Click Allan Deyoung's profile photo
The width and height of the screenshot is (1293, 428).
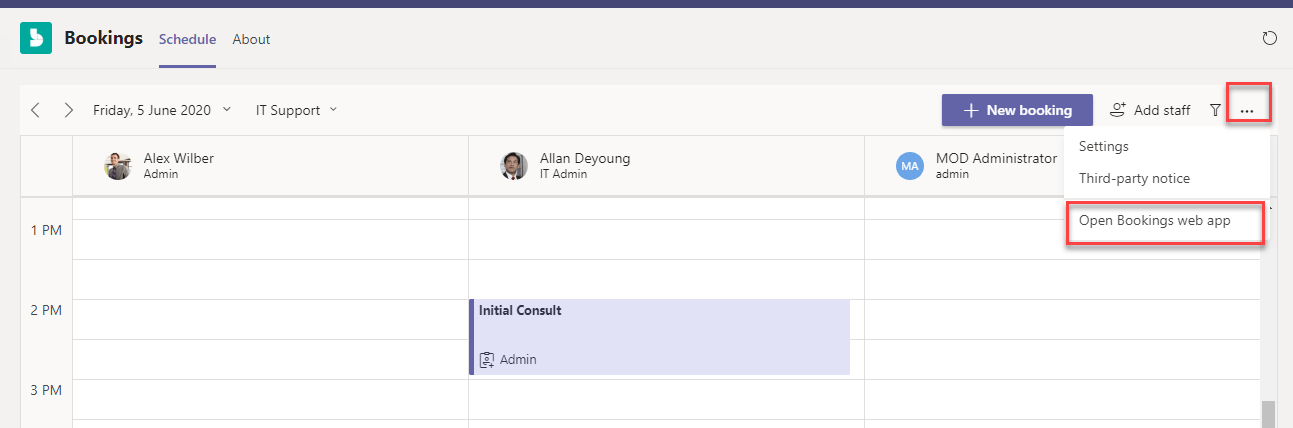[514, 166]
